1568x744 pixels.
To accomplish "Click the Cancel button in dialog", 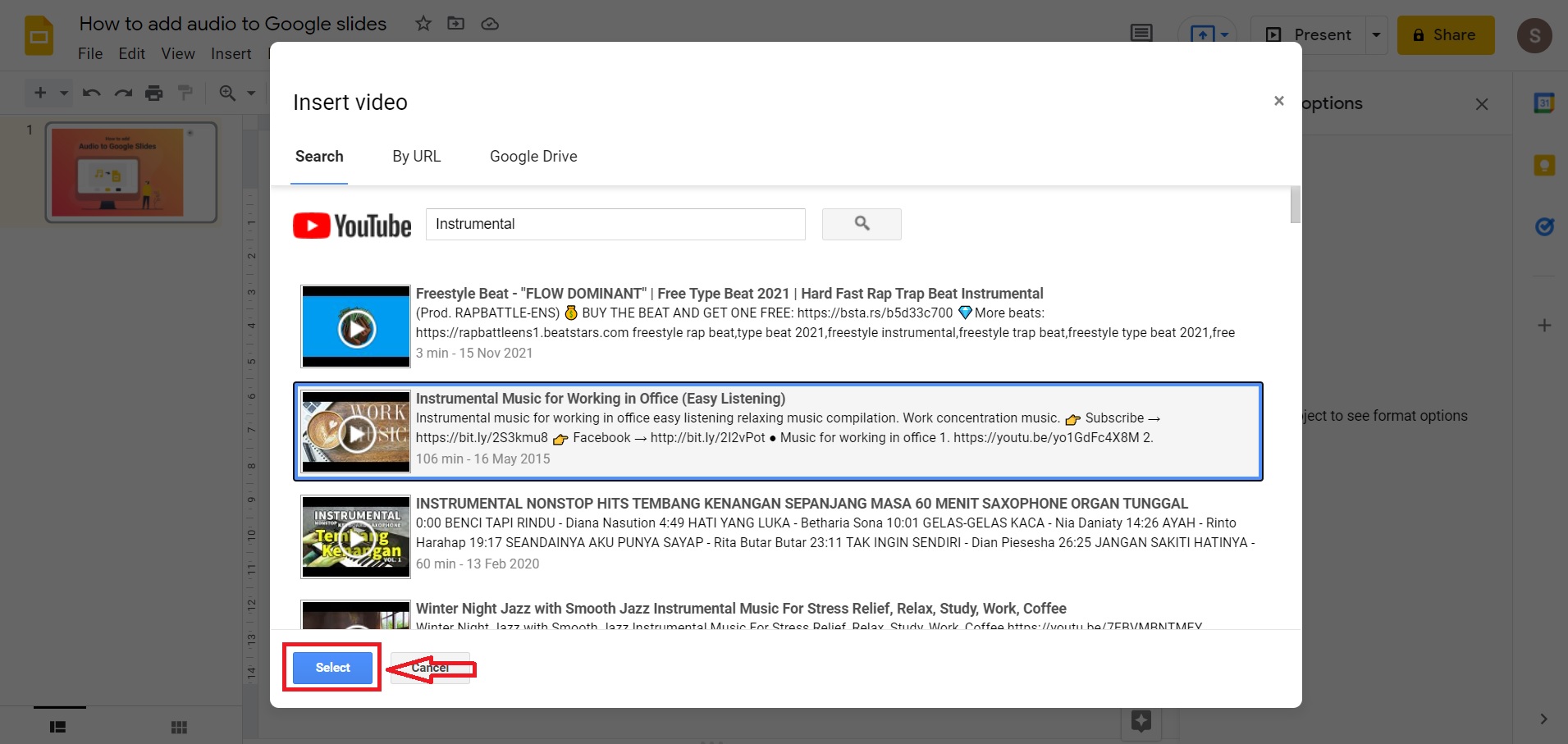I will point(430,668).
